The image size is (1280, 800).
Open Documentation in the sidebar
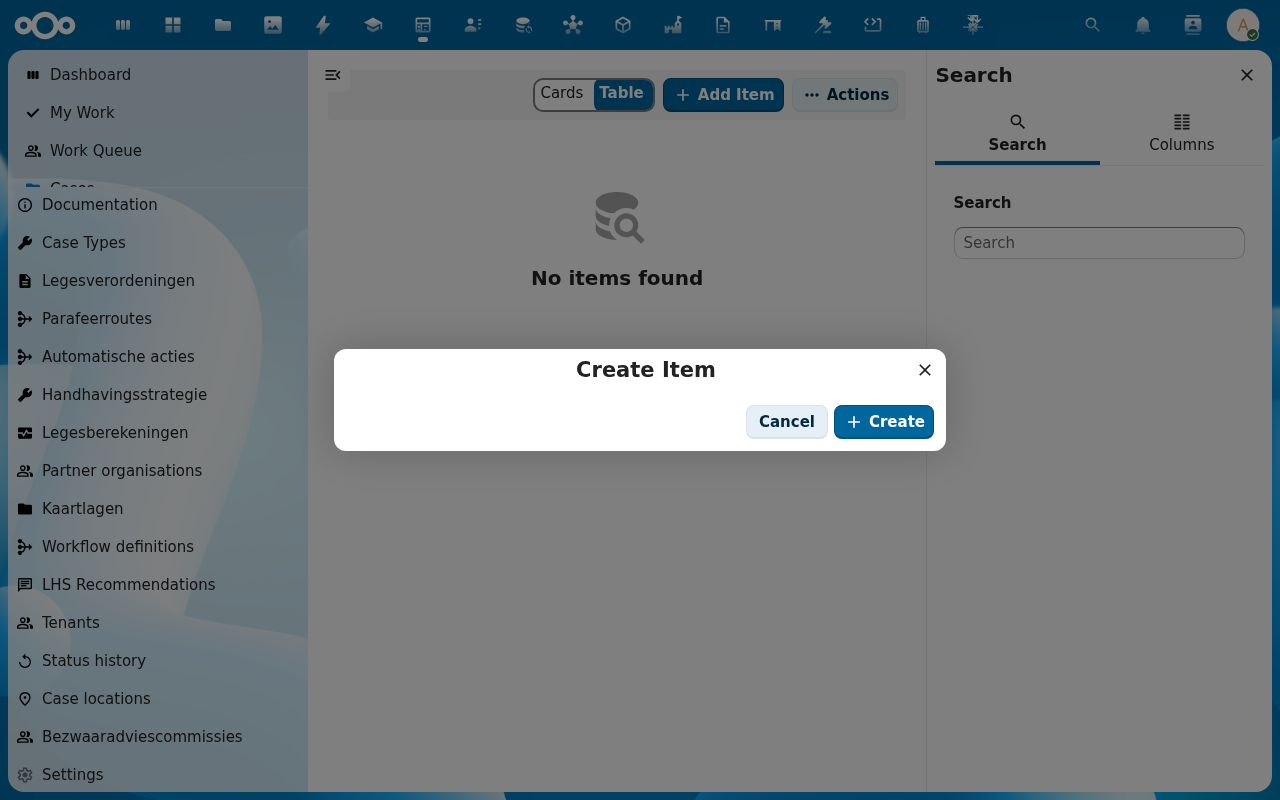coord(158,205)
